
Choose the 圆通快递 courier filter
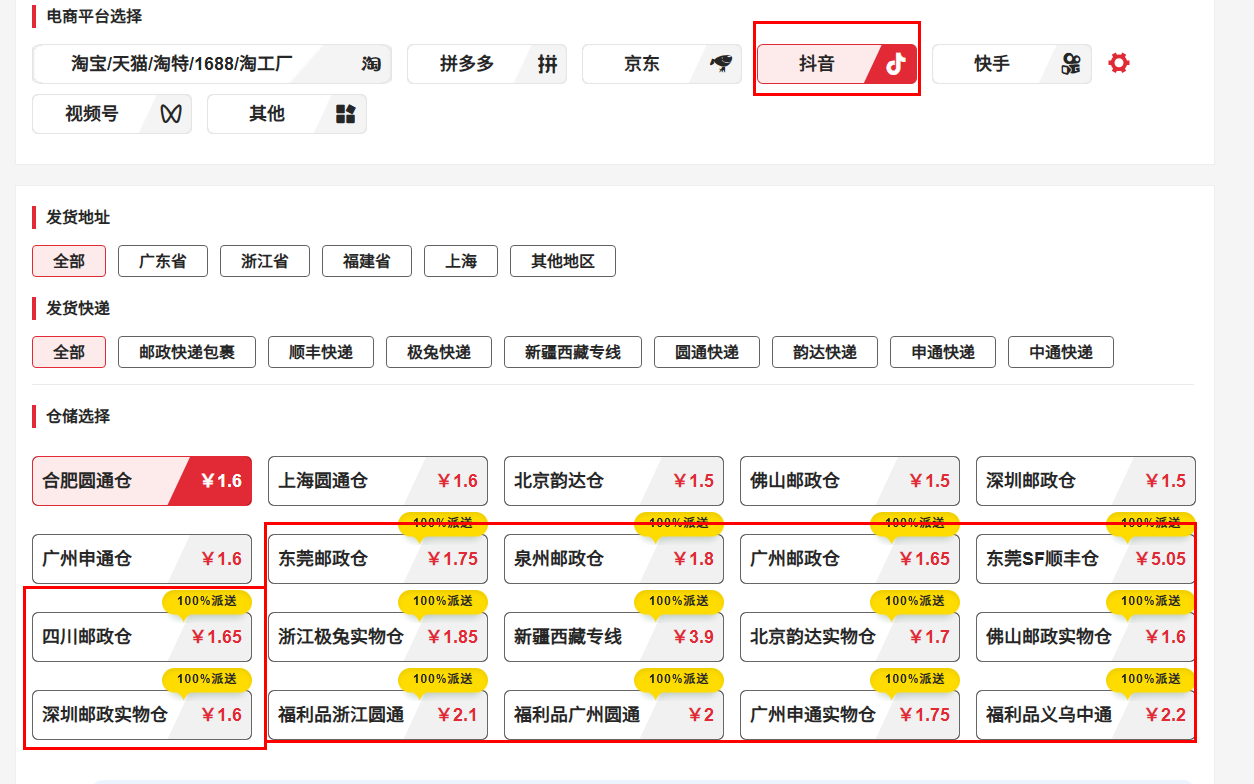(707, 352)
